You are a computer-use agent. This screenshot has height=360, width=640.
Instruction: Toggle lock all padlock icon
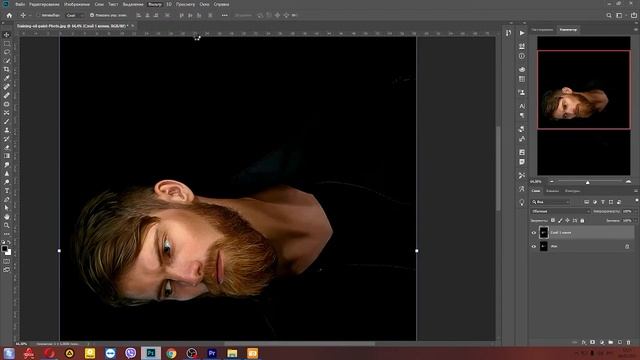pos(582,220)
